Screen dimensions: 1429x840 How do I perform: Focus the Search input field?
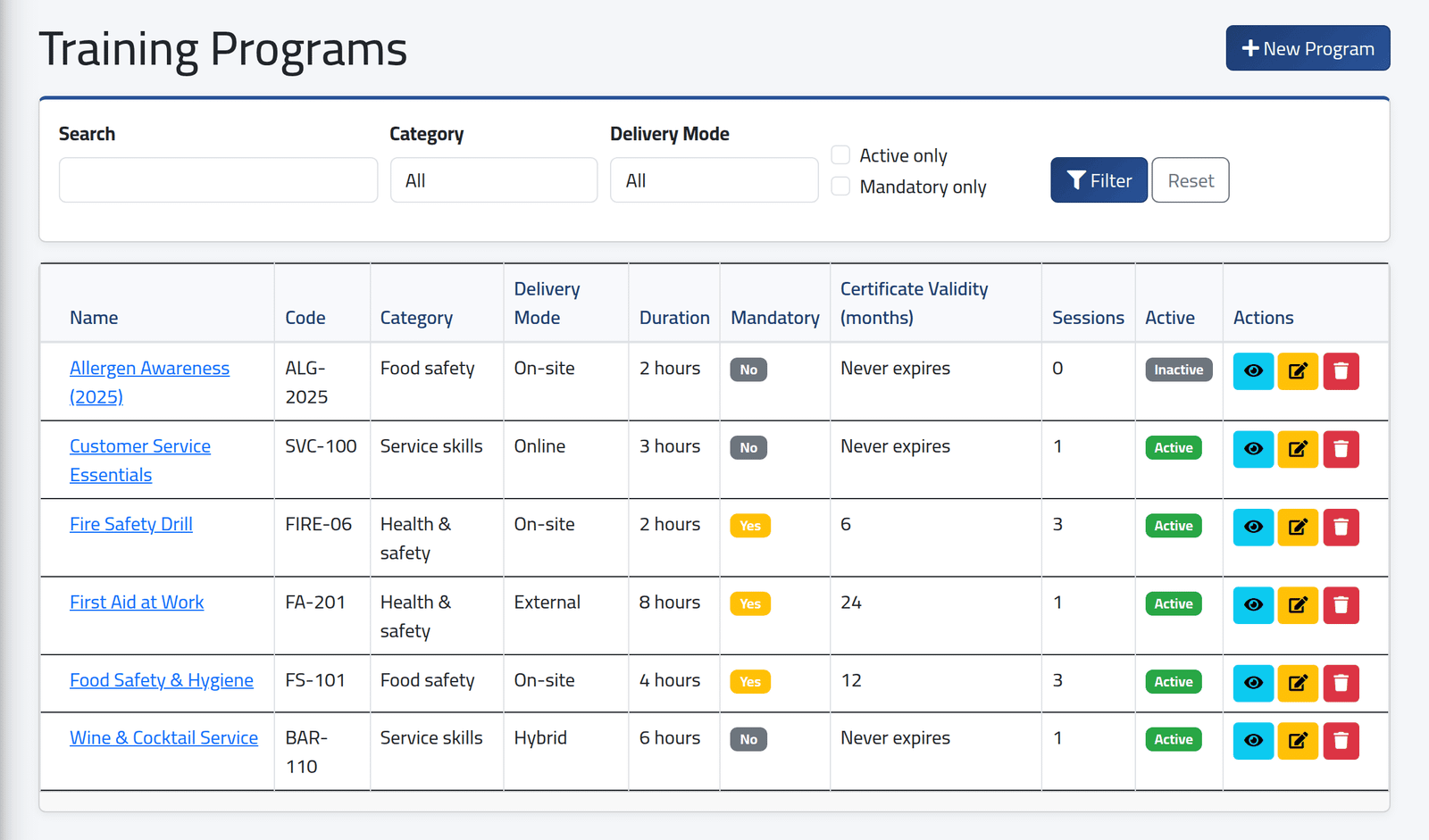219,180
